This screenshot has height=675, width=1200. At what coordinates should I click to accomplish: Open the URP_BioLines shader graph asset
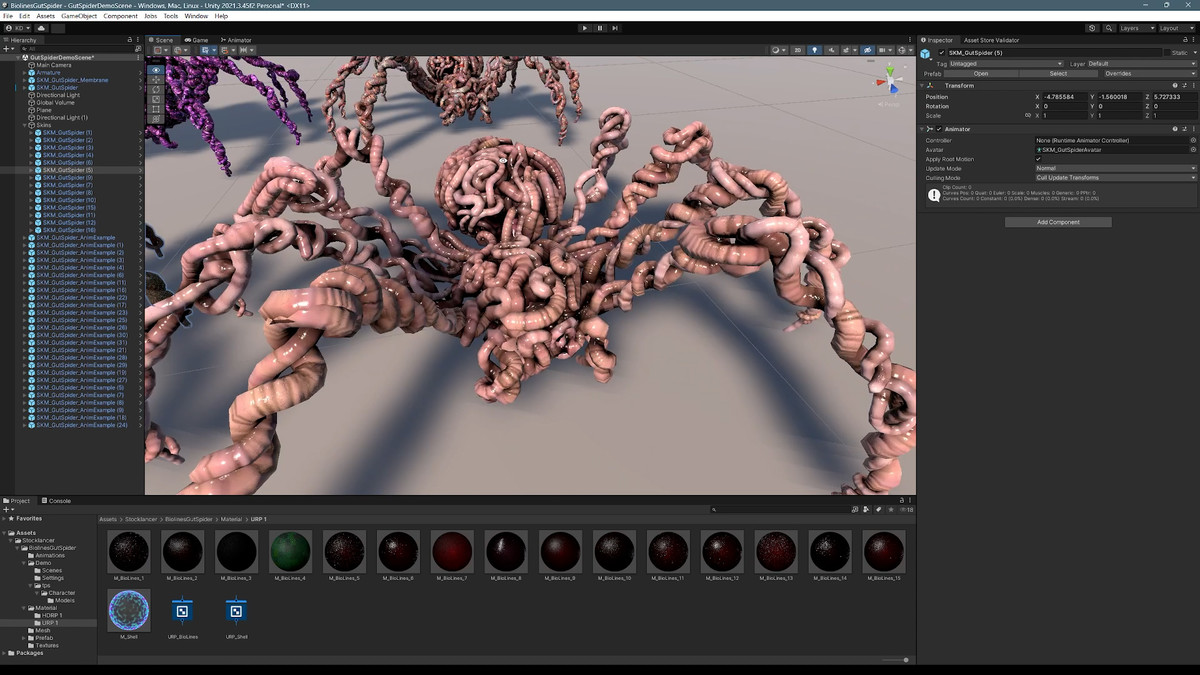pos(183,611)
